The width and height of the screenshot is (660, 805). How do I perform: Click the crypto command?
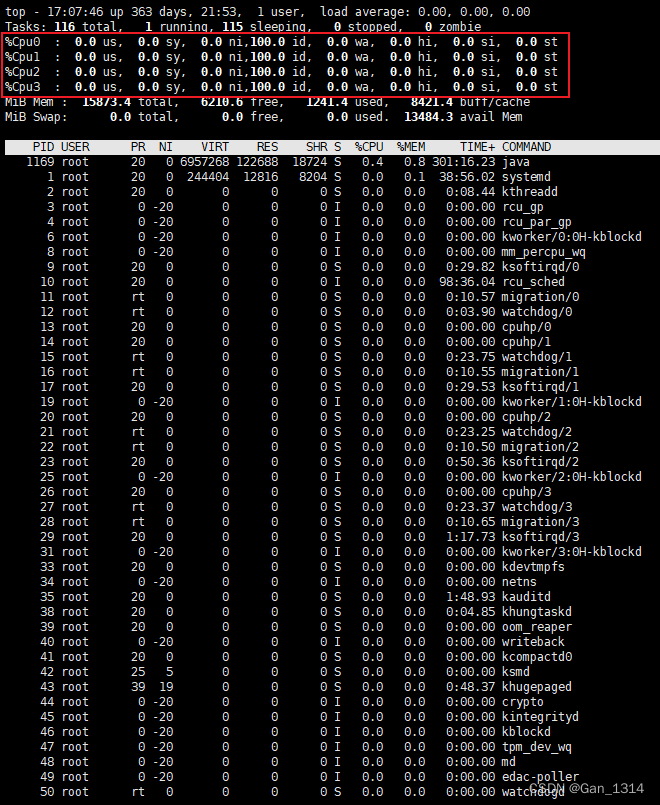click(x=522, y=702)
